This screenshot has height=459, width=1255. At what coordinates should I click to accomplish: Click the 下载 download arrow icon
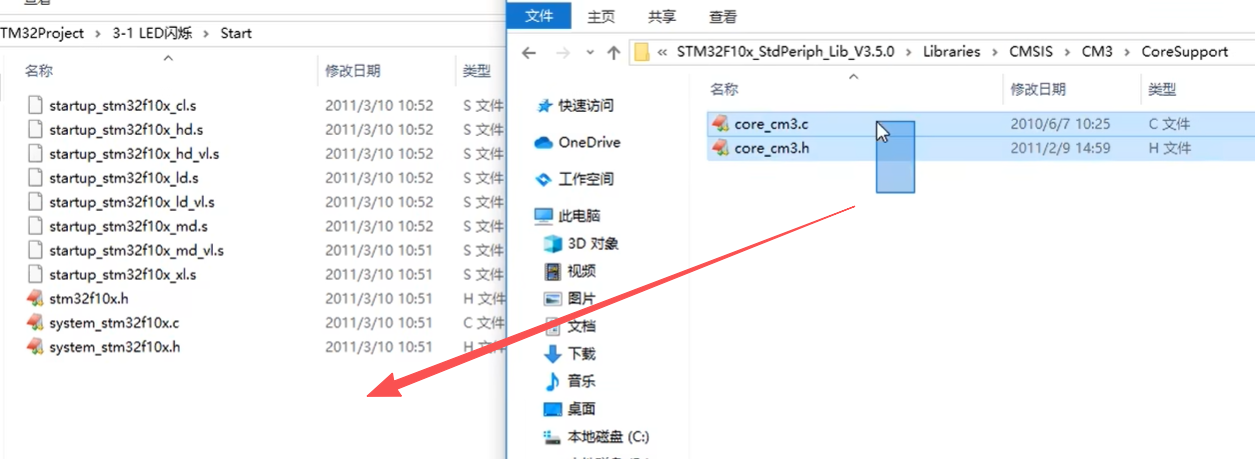(x=553, y=354)
